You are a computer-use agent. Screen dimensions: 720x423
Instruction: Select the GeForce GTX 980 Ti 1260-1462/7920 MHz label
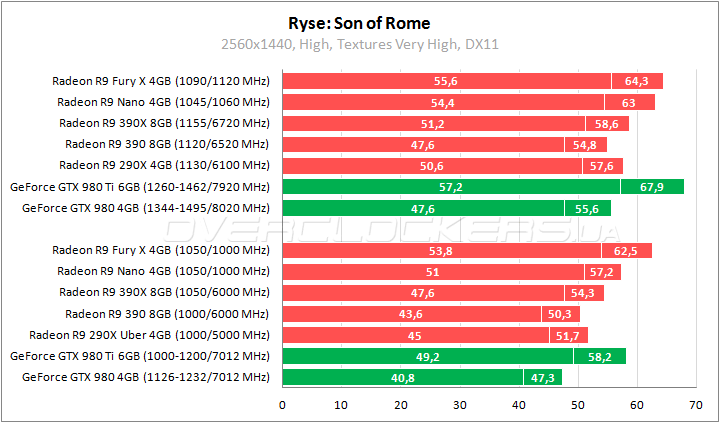(139, 186)
